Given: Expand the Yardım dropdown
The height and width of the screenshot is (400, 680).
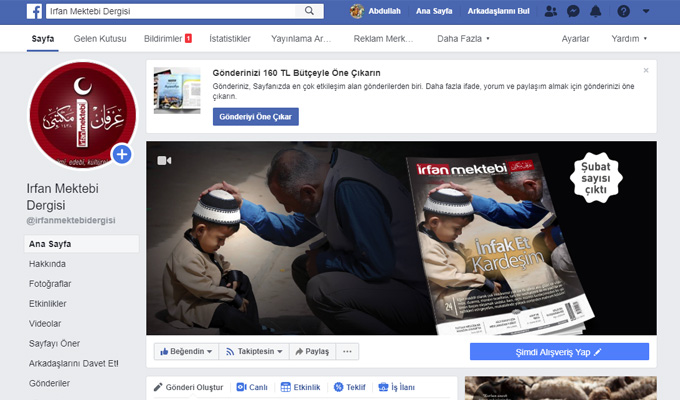Looking at the screenshot, I should pos(629,39).
